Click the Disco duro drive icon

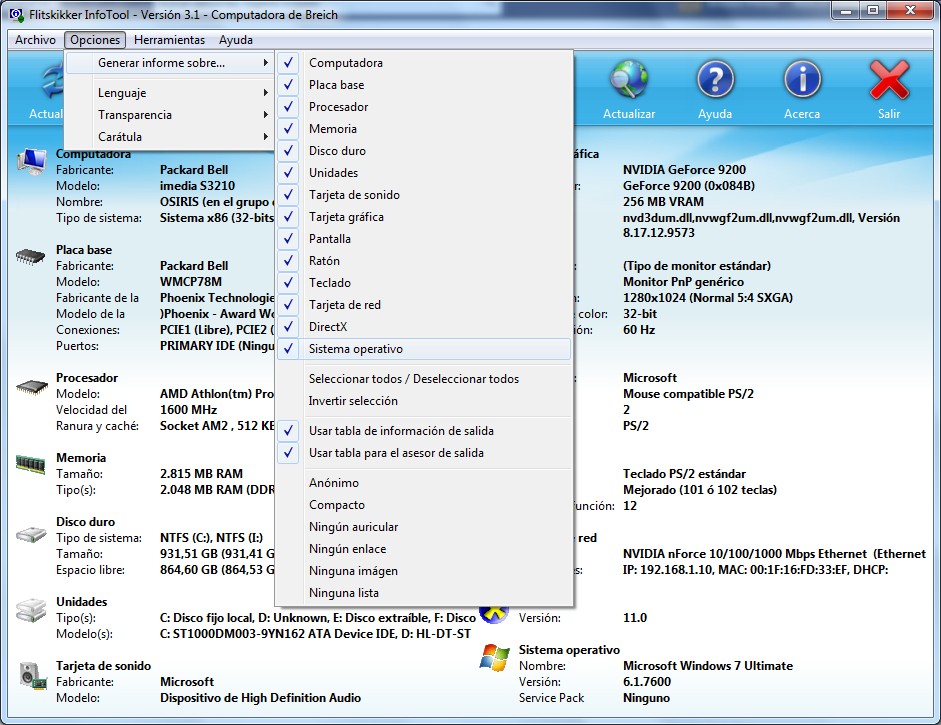31,534
